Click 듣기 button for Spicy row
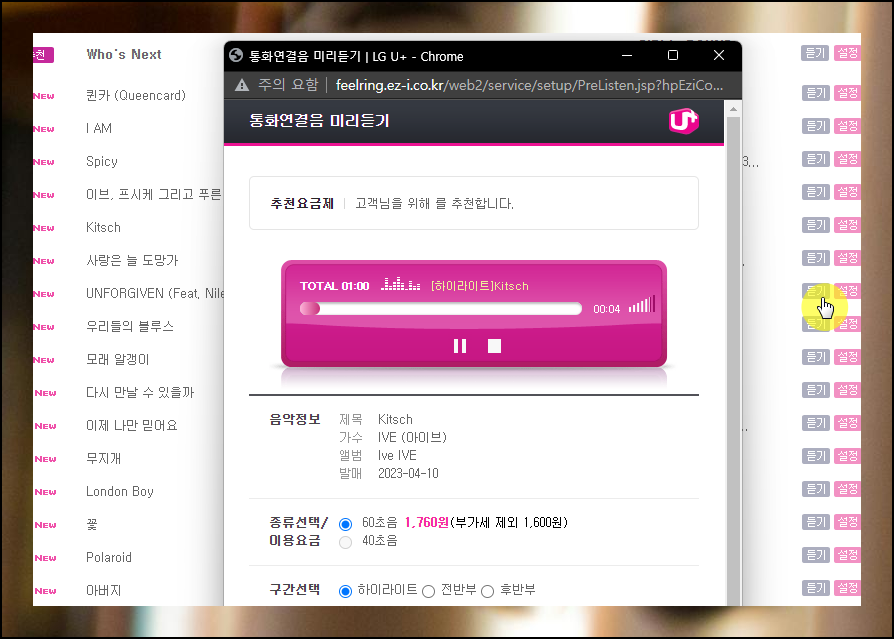The width and height of the screenshot is (894, 639). point(815,158)
